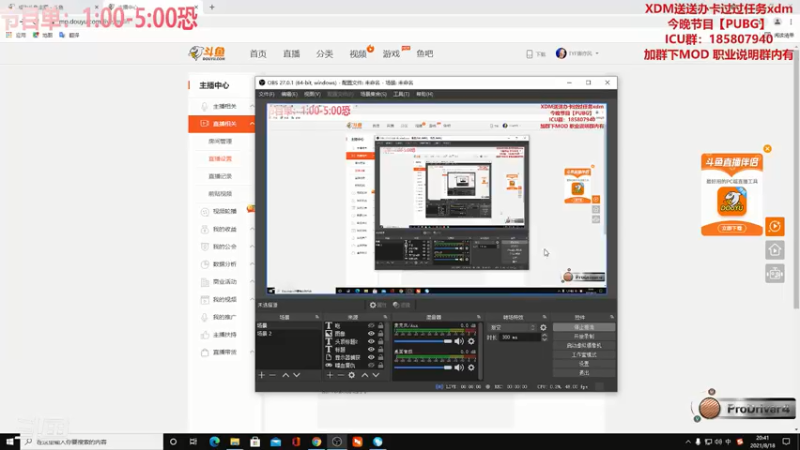Remove the selected source with Sources minus icon
The image size is (800, 450).
pos(340,376)
